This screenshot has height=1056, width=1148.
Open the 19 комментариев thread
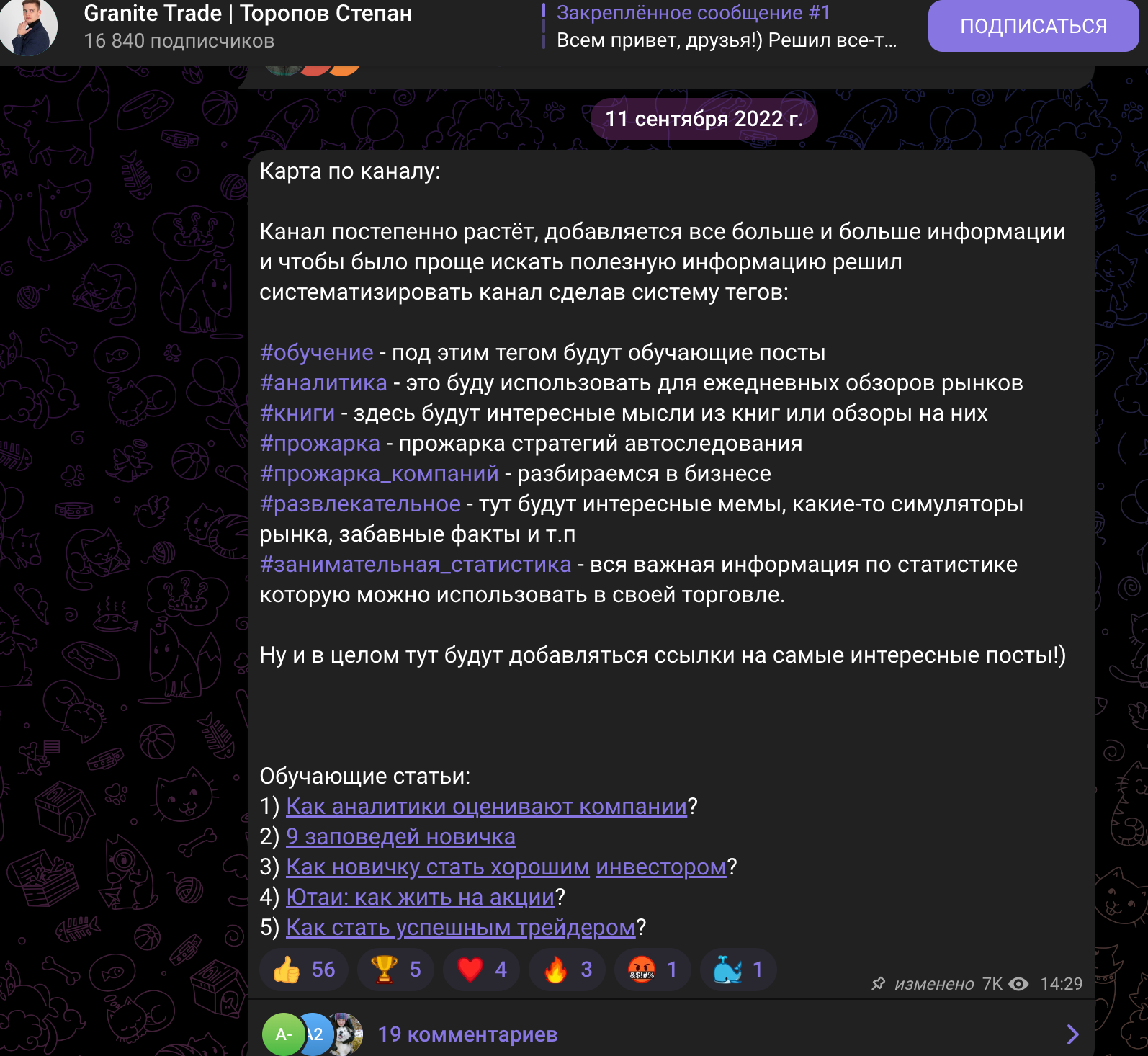pyautogui.click(x=468, y=1034)
